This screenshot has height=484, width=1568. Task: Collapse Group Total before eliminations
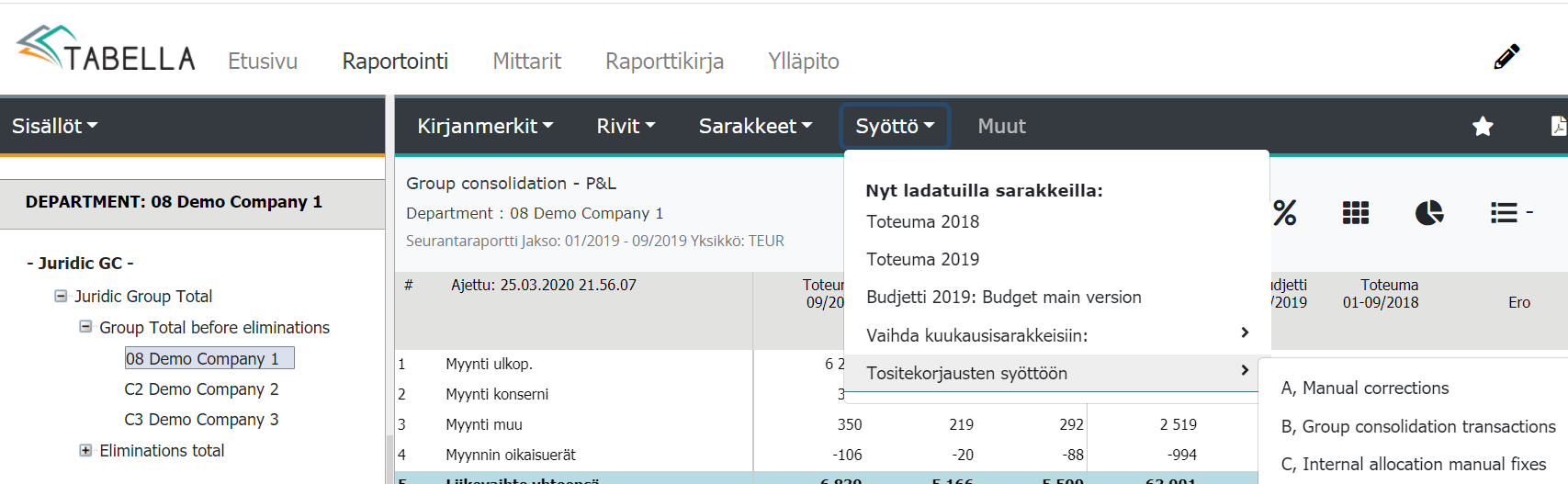pyautogui.click(x=85, y=327)
